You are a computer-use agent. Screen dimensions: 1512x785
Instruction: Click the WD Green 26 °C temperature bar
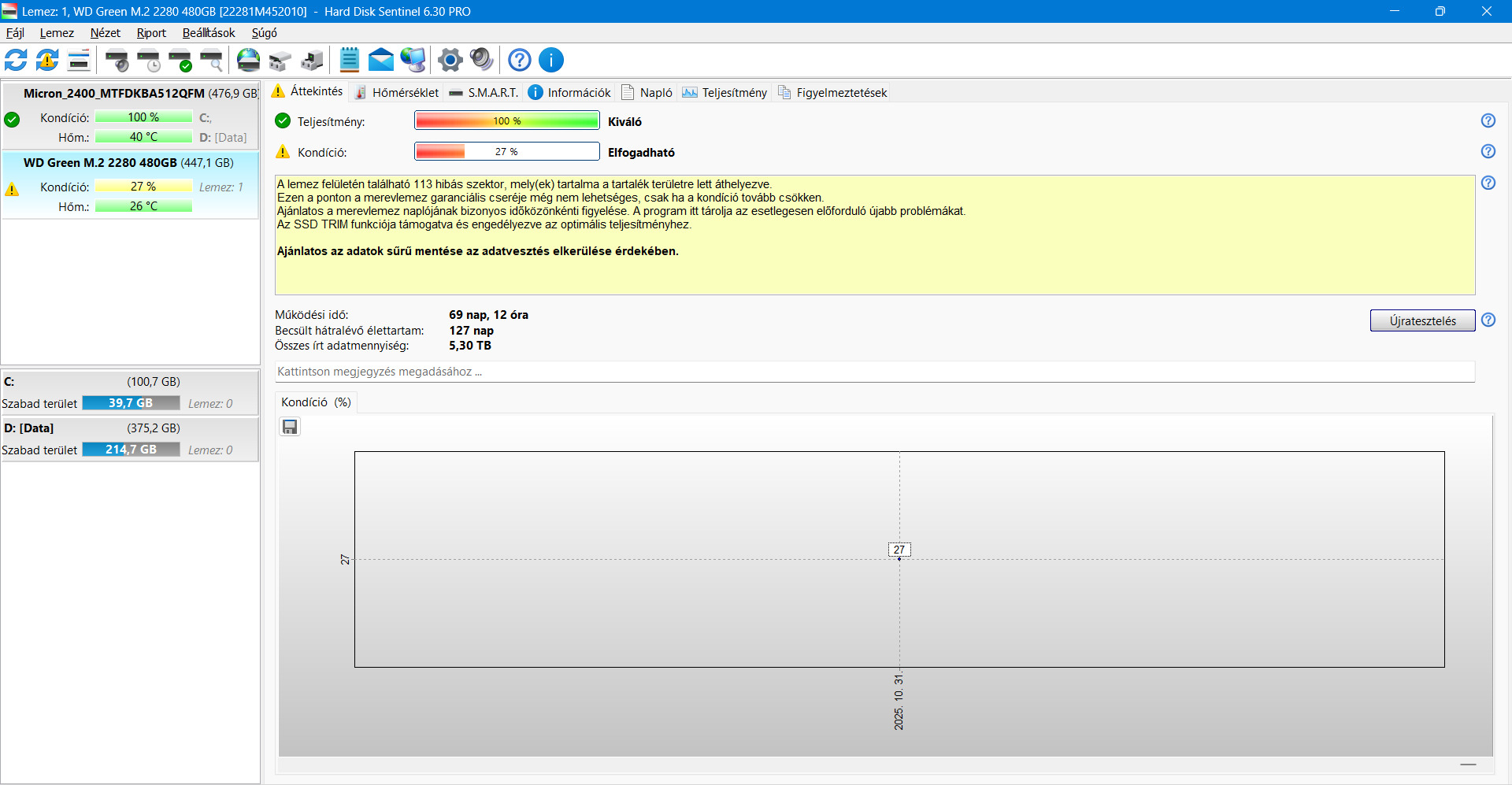(x=143, y=206)
